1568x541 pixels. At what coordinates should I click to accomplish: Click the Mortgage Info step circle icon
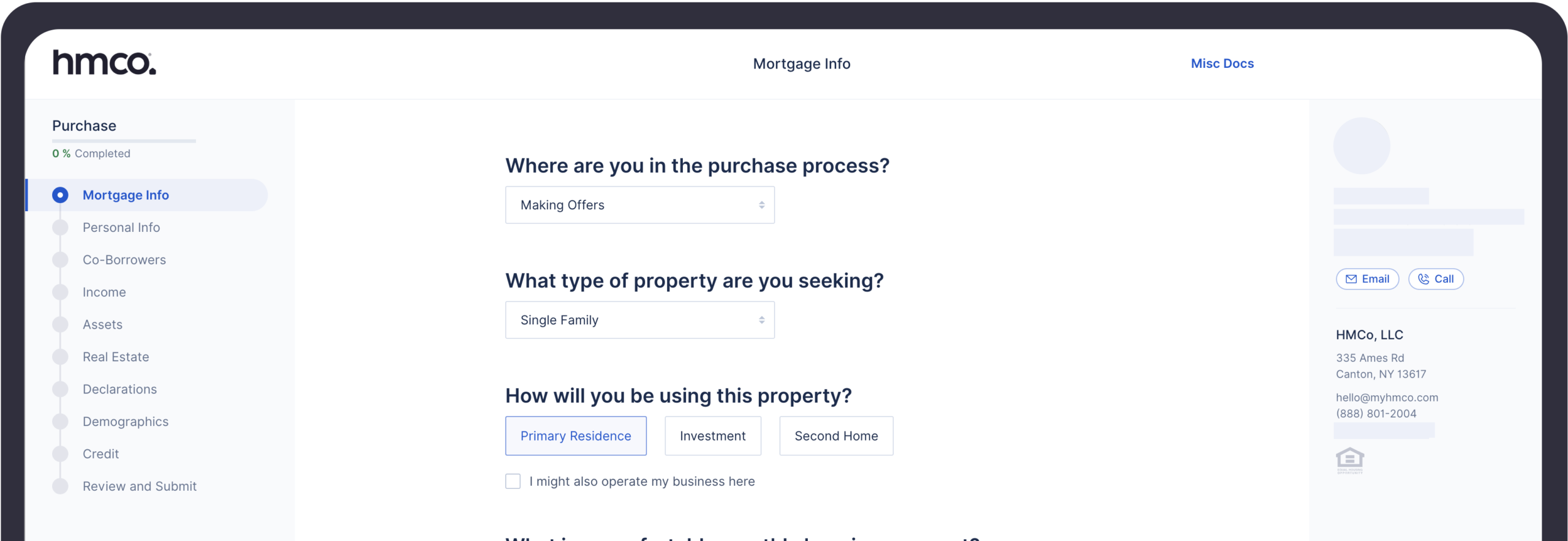click(60, 195)
